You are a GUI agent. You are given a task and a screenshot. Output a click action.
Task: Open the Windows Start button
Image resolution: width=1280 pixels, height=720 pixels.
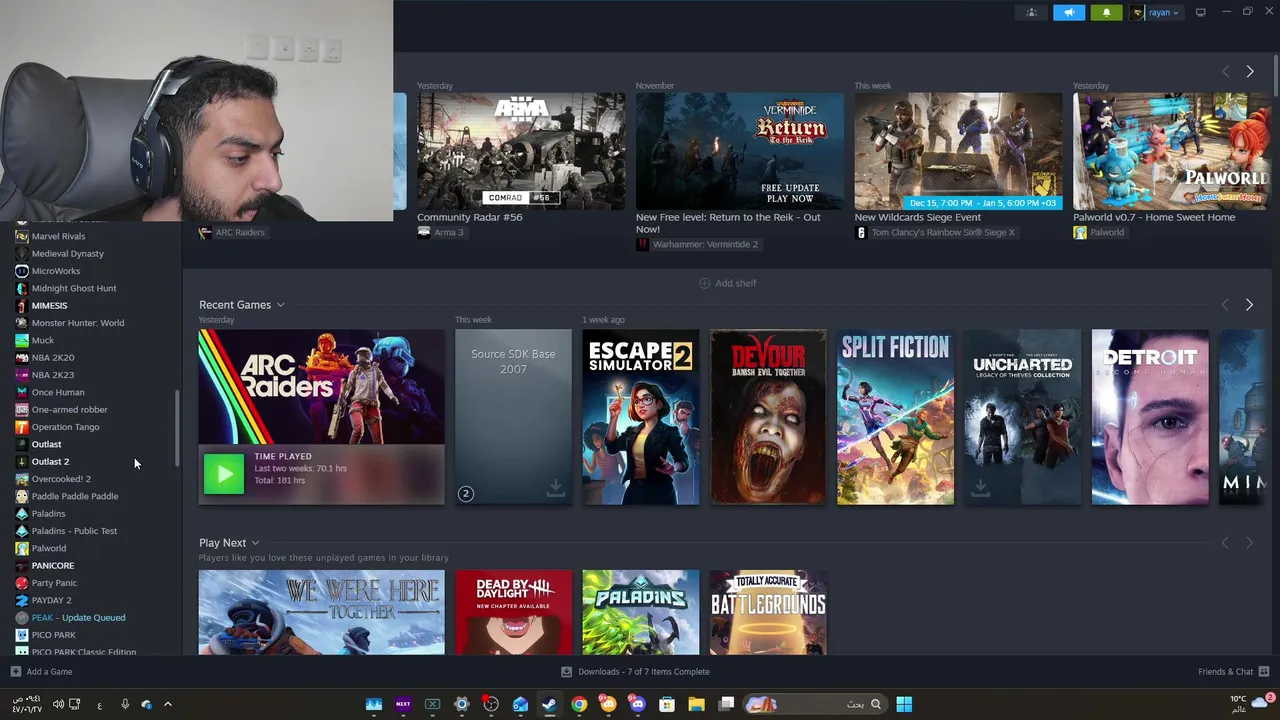[904, 704]
